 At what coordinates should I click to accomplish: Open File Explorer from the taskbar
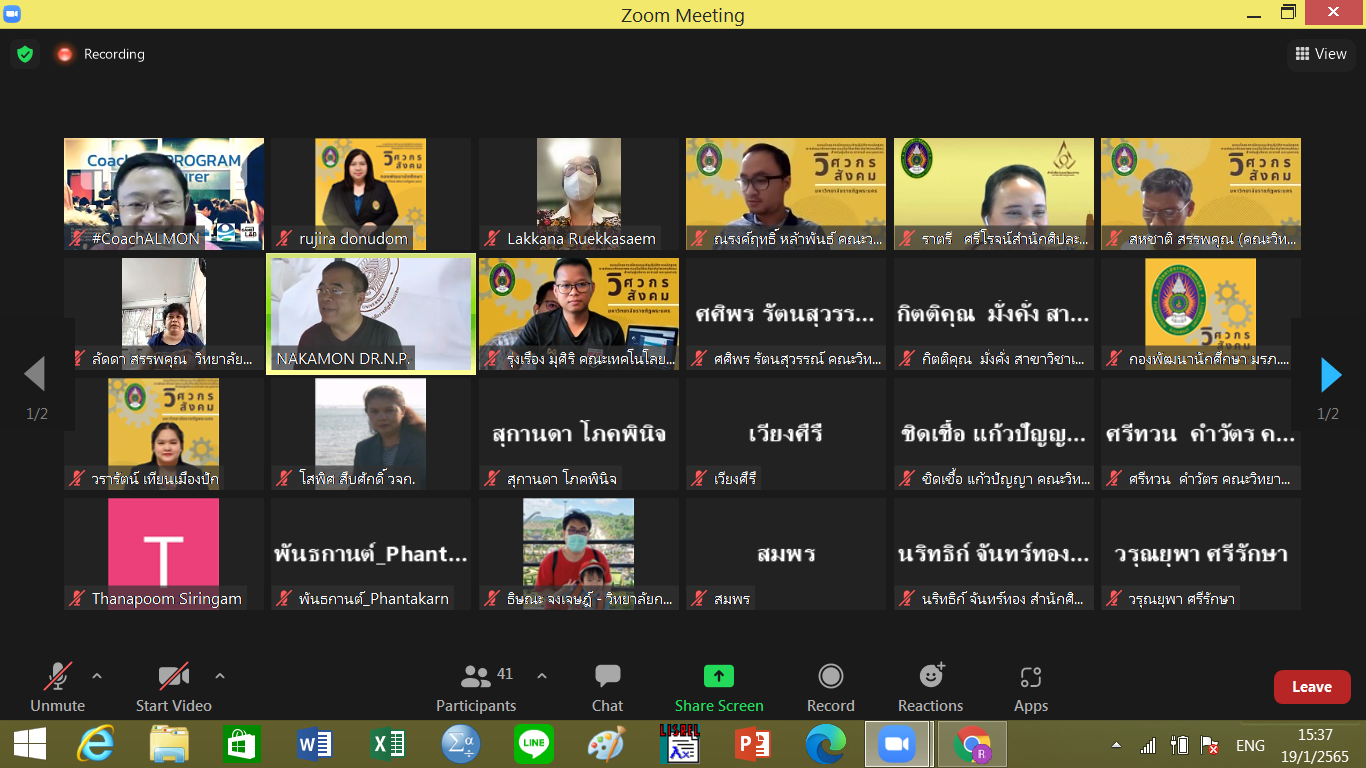click(x=169, y=744)
